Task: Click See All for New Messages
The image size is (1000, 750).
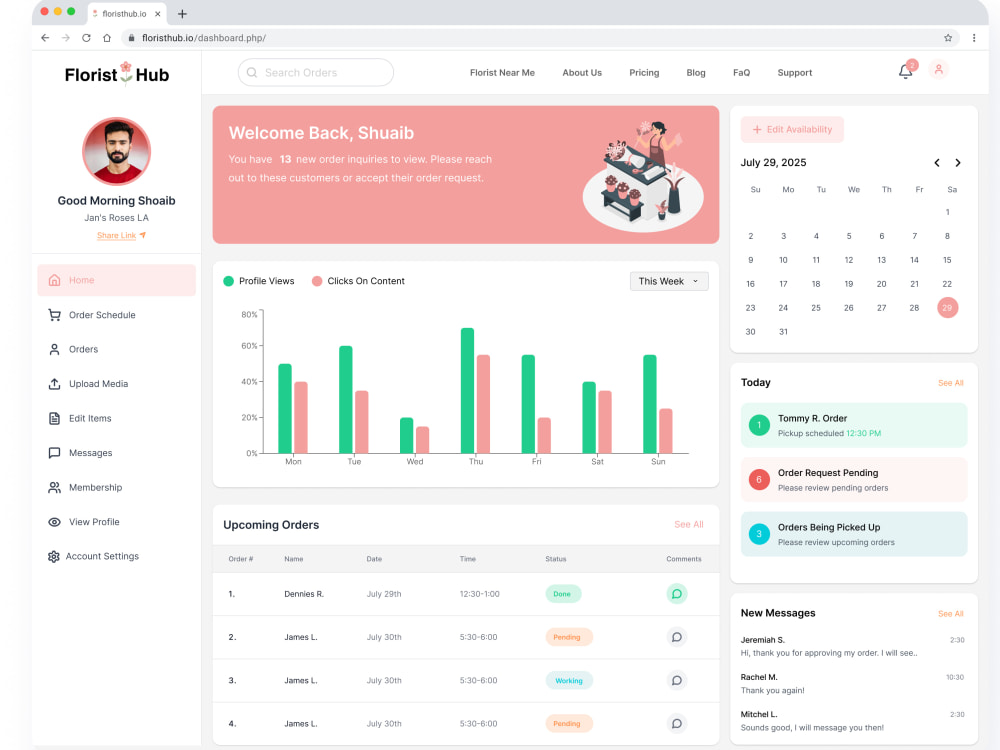Action: (x=950, y=614)
